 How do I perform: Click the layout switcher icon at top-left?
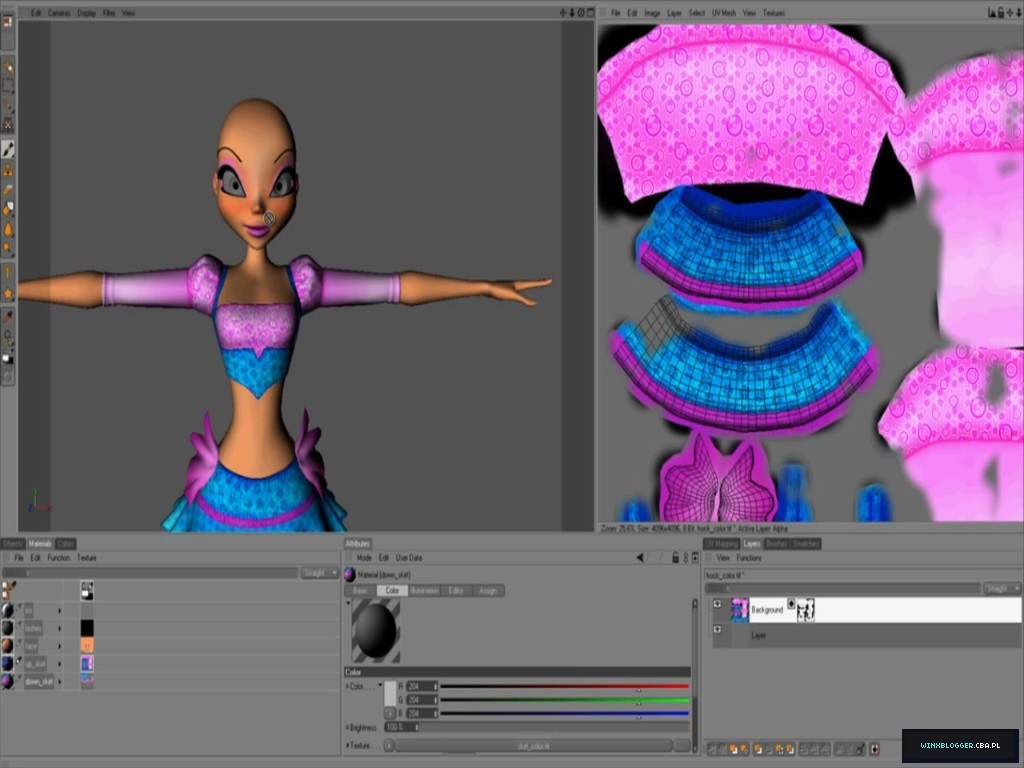coord(8,22)
